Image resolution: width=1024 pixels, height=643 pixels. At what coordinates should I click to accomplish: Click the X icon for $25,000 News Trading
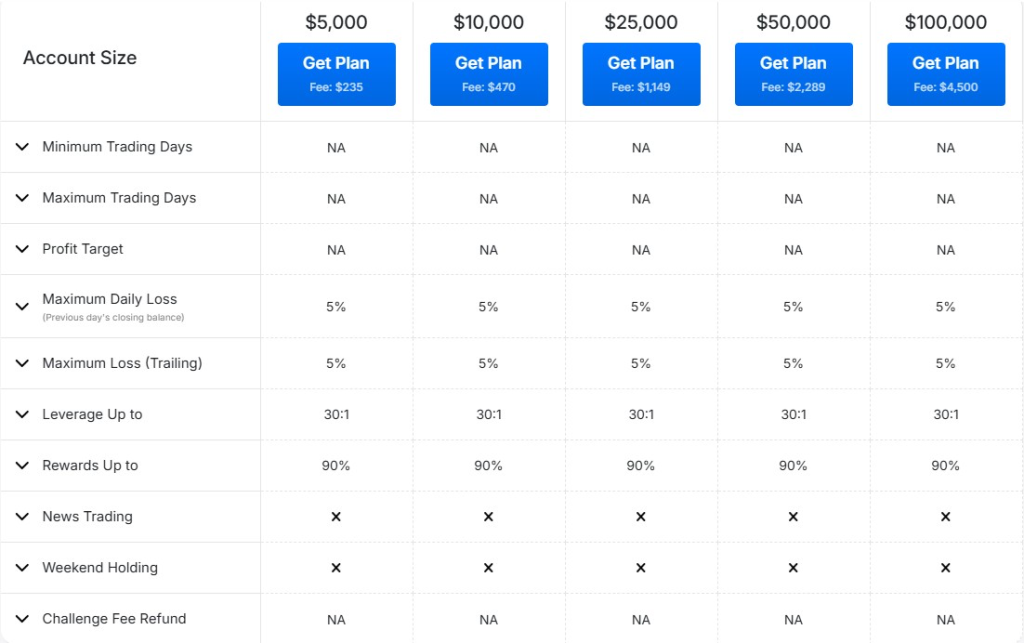click(x=641, y=517)
